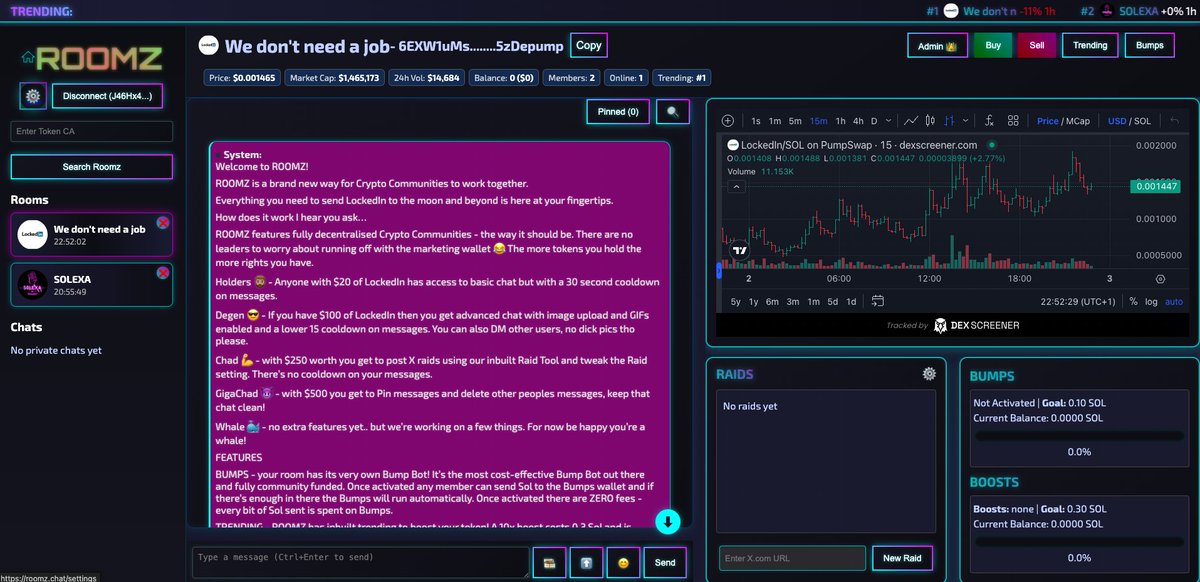Focus the Enter X.com URL field
The width and height of the screenshot is (1200, 582).
tap(792, 558)
